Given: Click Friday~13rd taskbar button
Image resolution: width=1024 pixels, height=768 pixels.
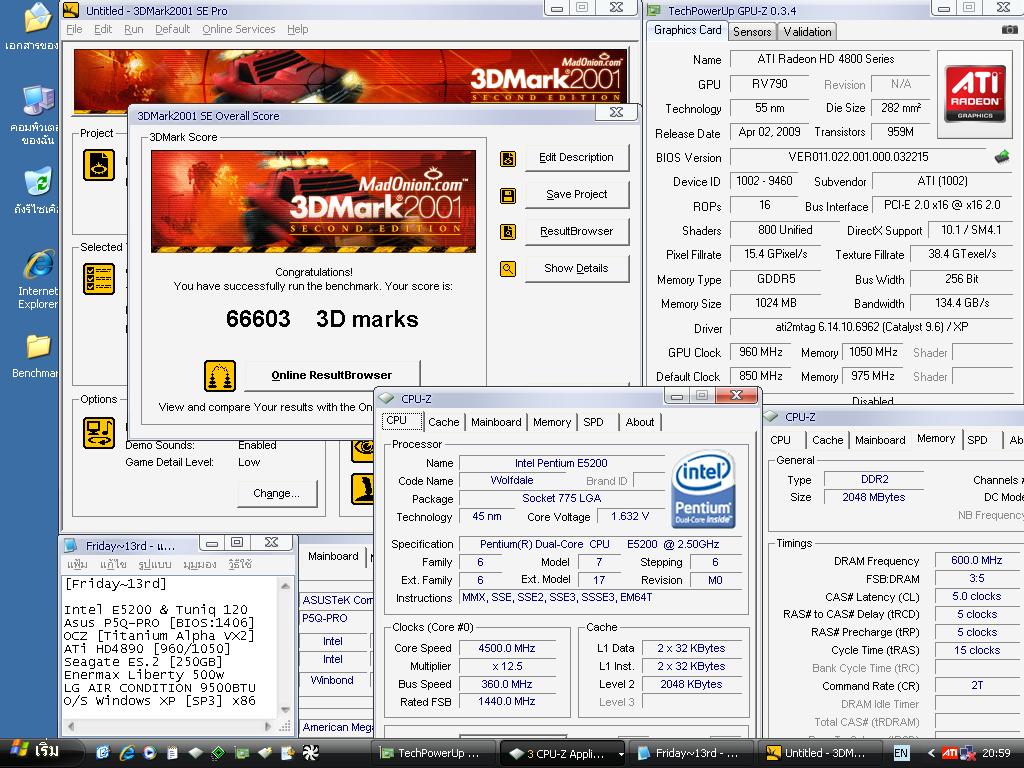Looking at the screenshot, I should click(x=690, y=753).
